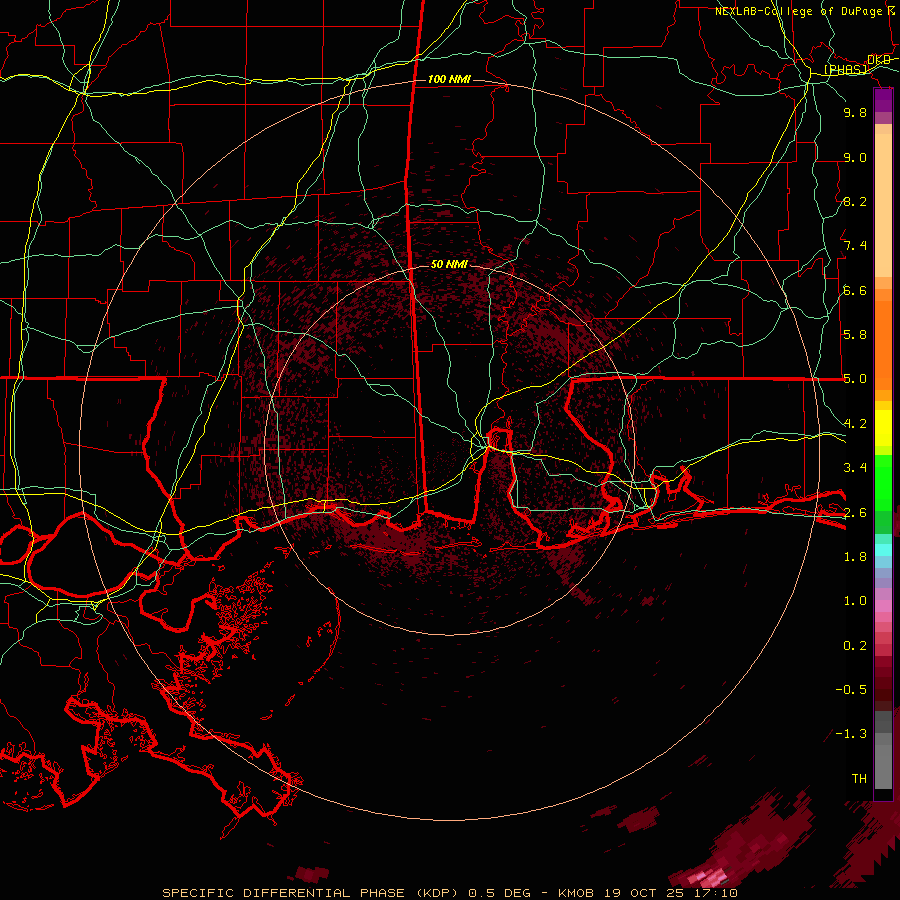
Task: Click the 5.0 value on the color scale
Action: (855, 379)
